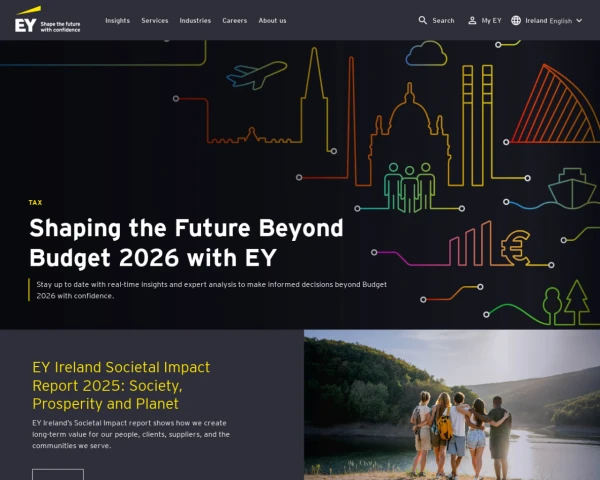
Task: Click the My EY user profile icon
Action: [472, 20]
